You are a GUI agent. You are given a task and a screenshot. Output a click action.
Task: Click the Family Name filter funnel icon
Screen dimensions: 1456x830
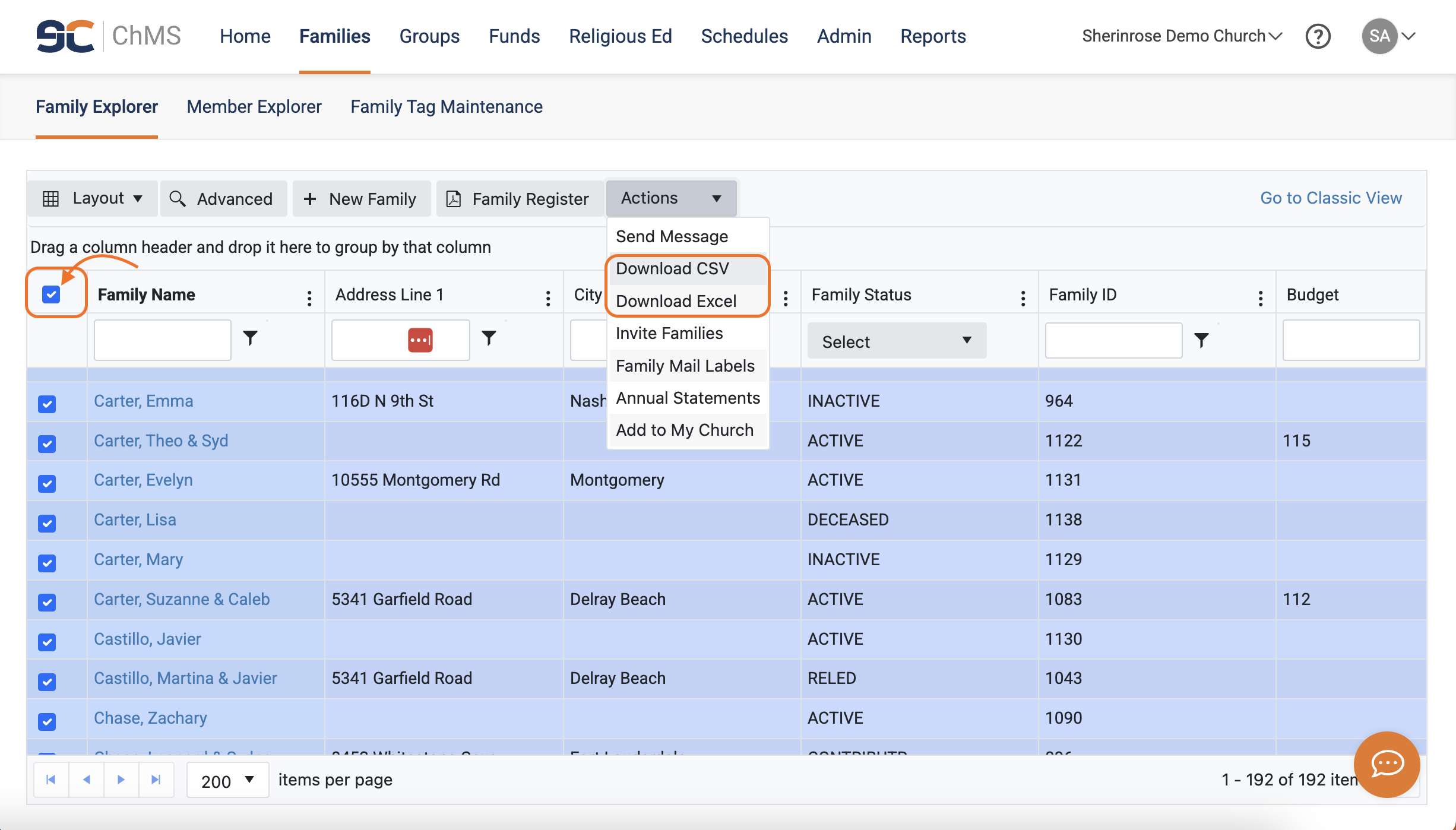pos(251,338)
